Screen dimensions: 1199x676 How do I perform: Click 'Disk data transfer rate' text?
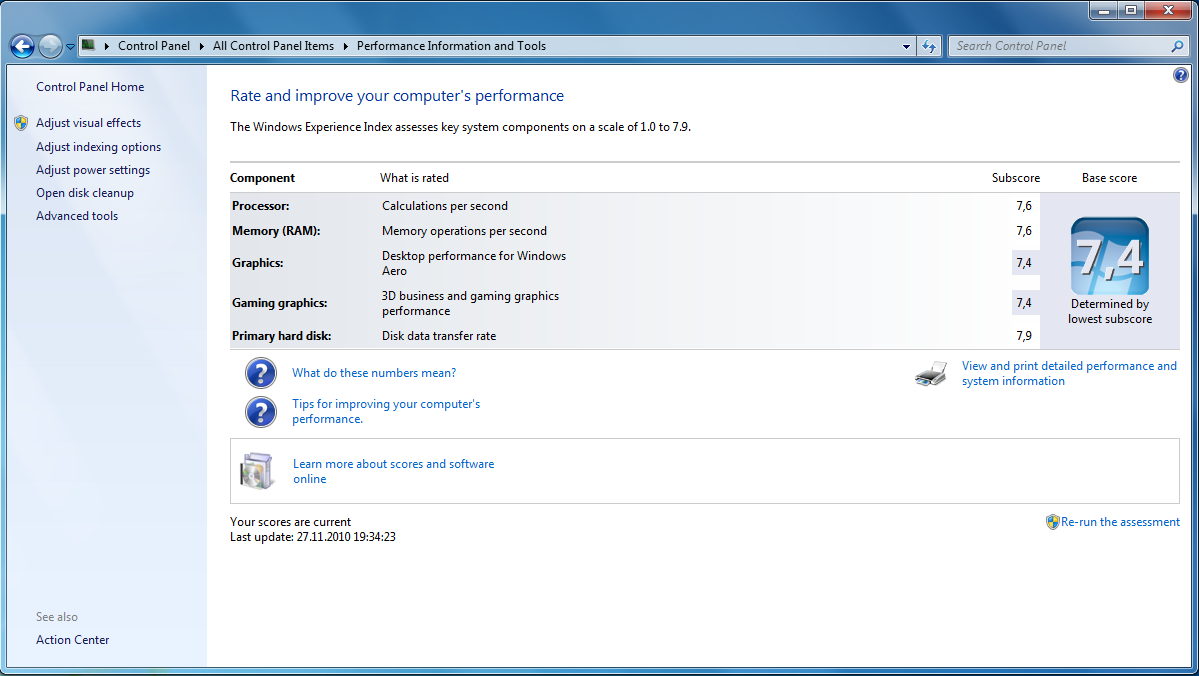(439, 336)
